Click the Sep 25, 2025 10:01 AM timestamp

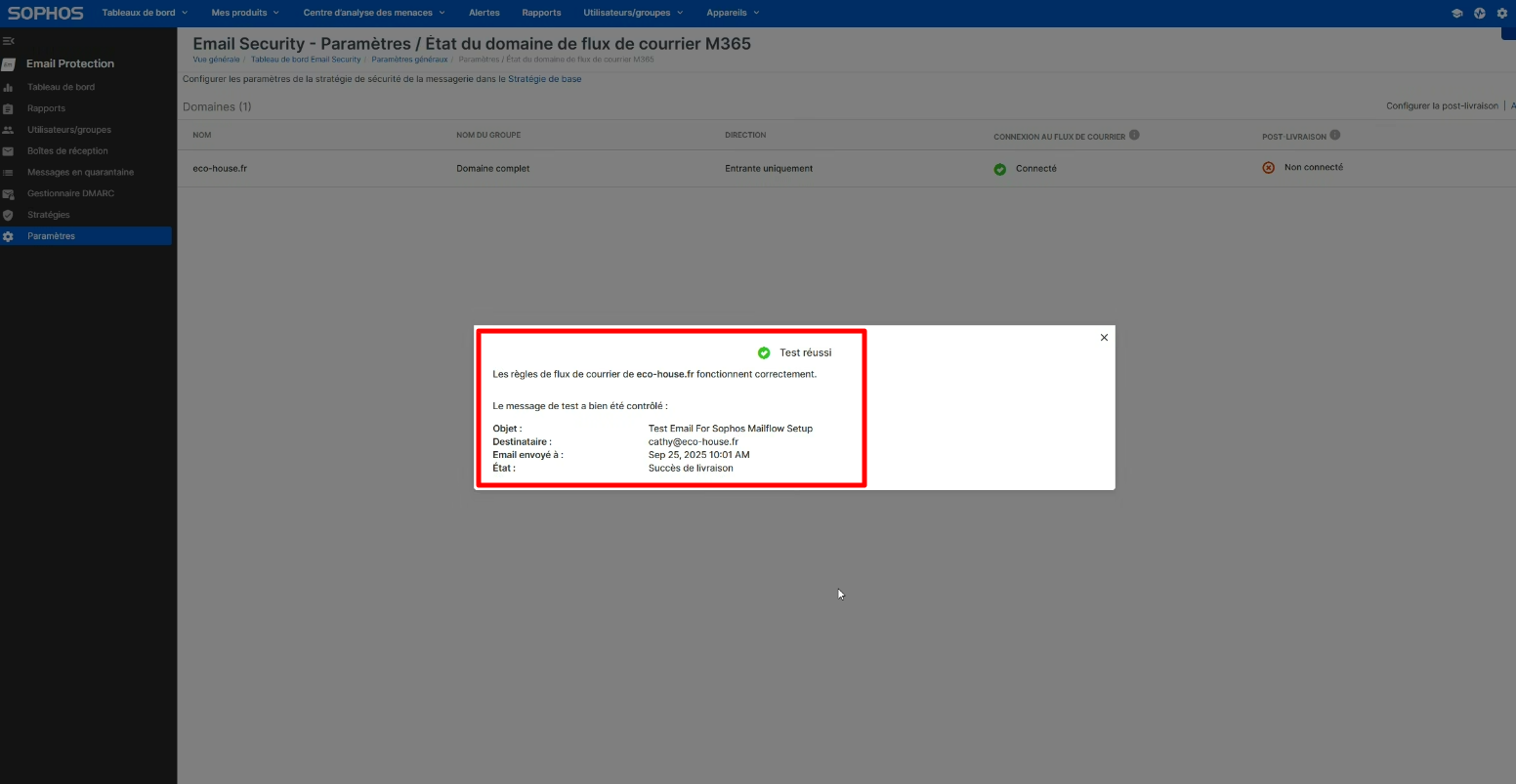click(x=699, y=455)
